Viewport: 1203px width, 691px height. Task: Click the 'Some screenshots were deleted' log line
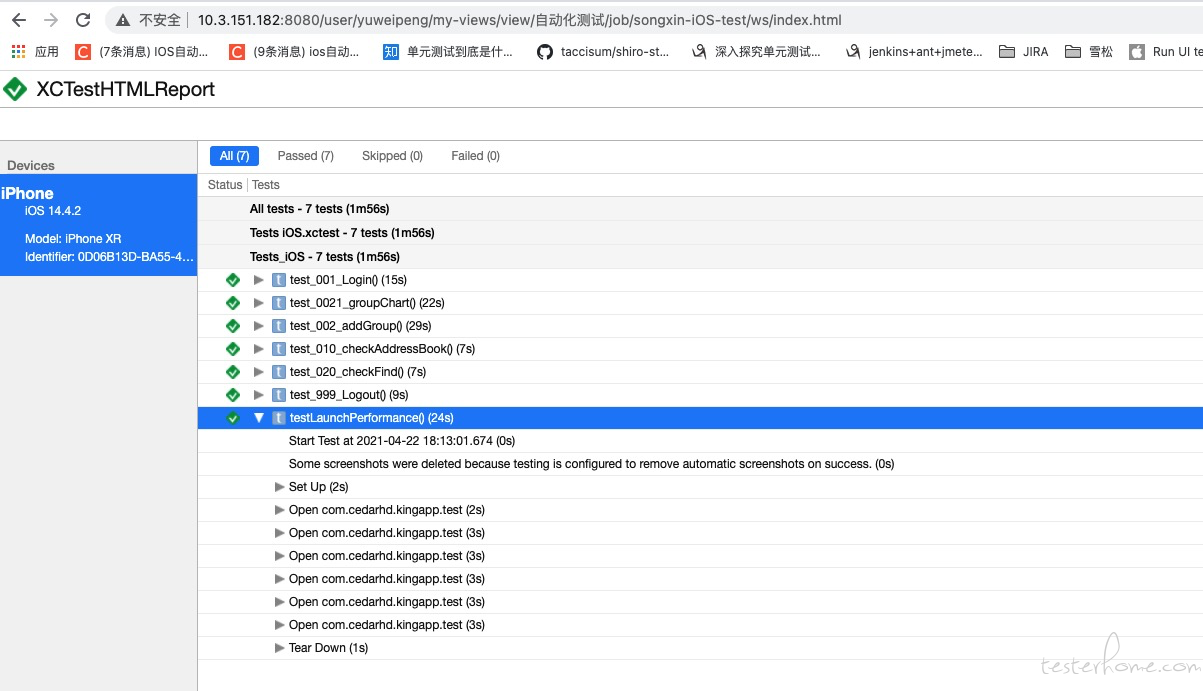tap(591, 464)
